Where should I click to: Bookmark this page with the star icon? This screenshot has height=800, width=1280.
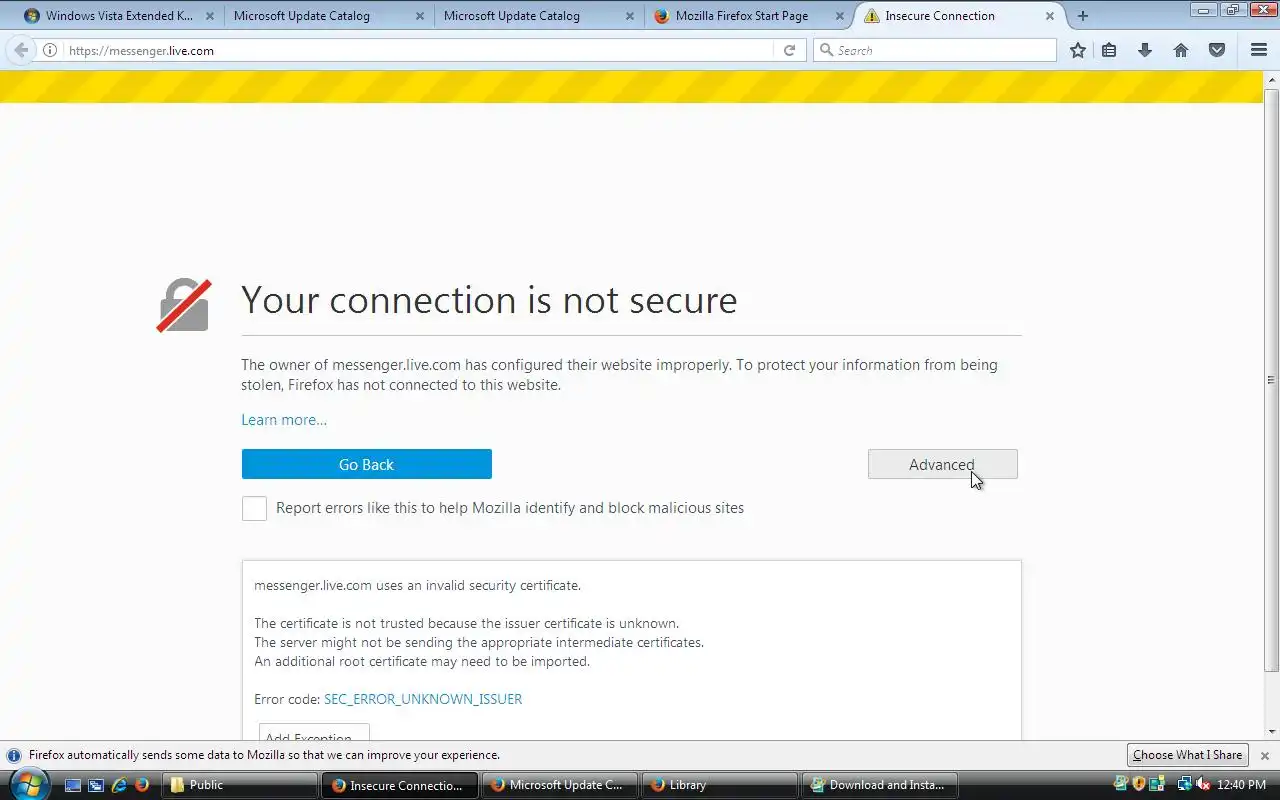pyautogui.click(x=1077, y=50)
